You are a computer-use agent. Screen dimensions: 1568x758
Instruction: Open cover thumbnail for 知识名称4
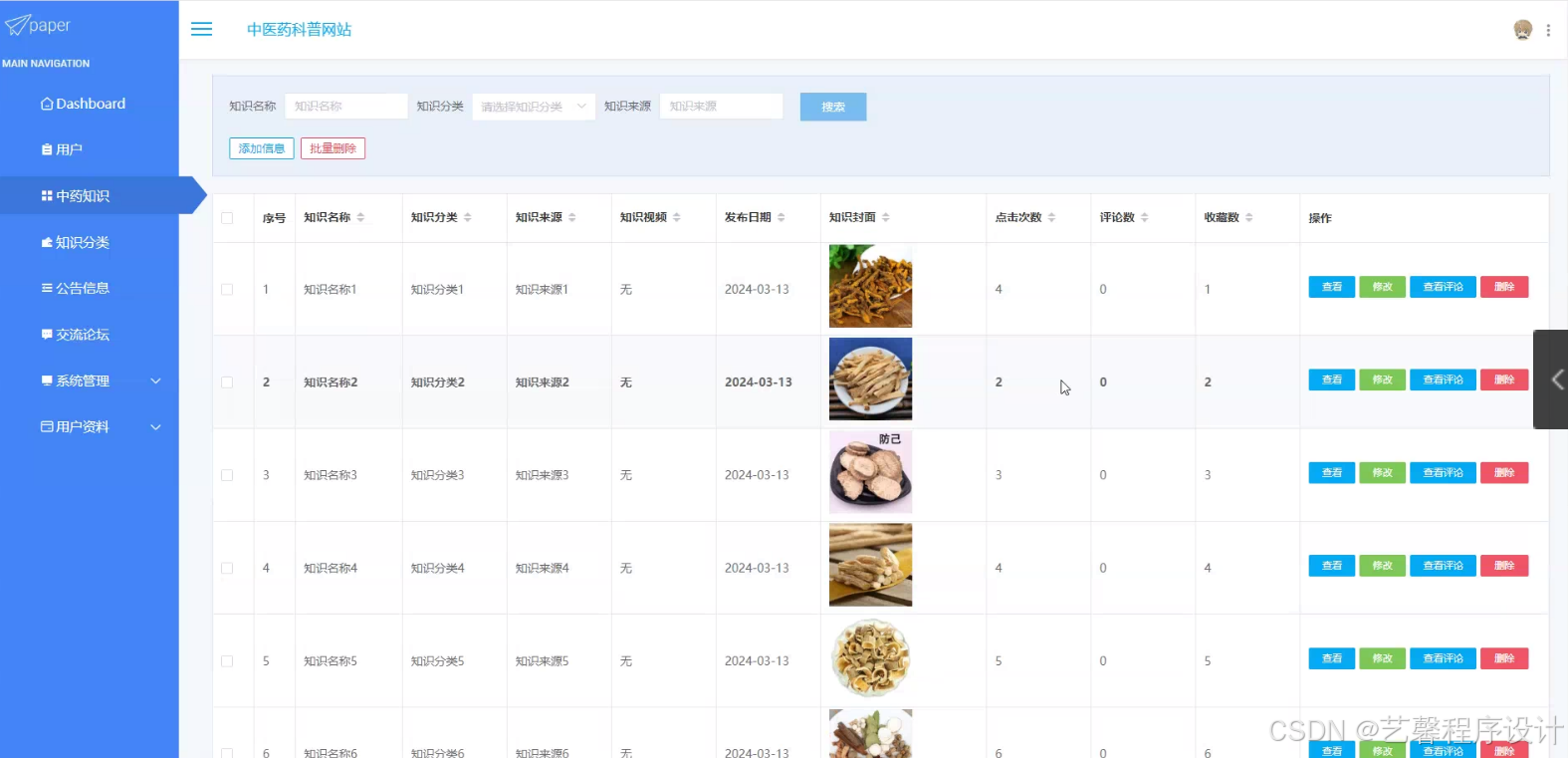coord(870,565)
